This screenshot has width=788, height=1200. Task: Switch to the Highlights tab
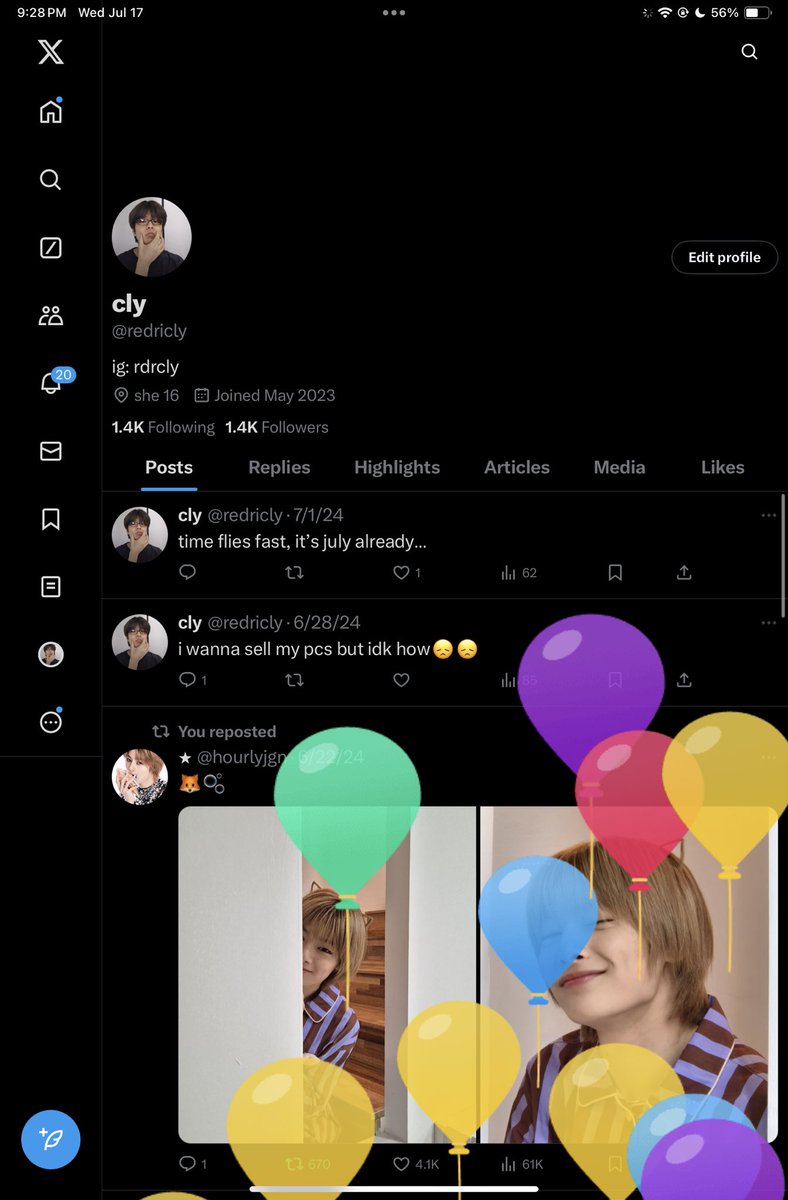[x=397, y=467]
